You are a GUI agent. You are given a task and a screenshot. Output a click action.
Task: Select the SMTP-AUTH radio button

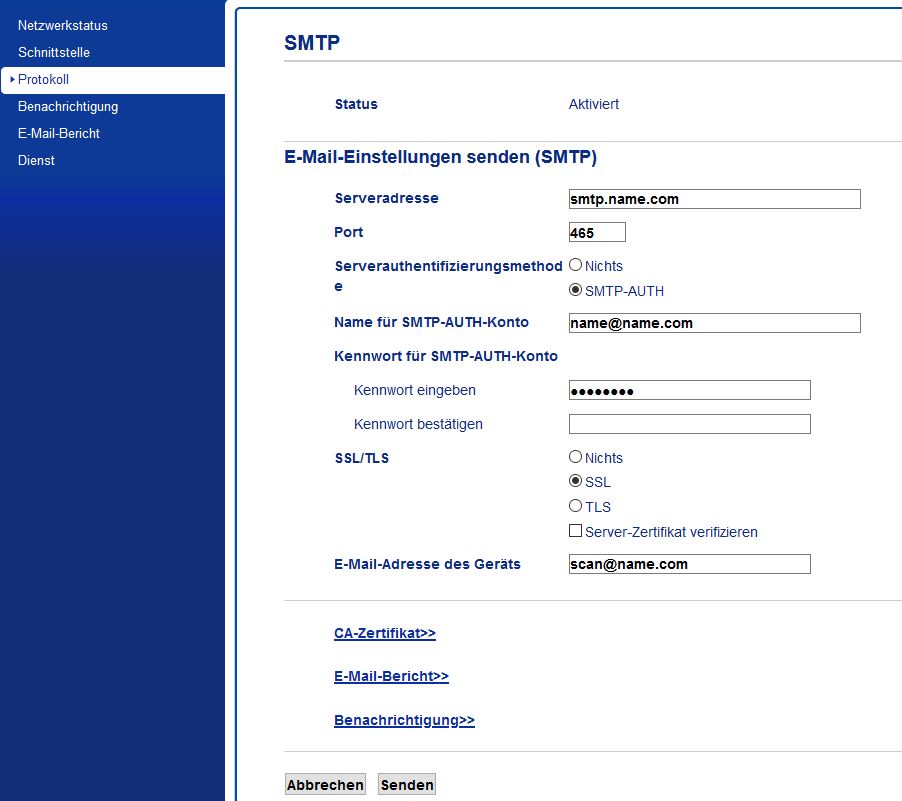[575, 290]
